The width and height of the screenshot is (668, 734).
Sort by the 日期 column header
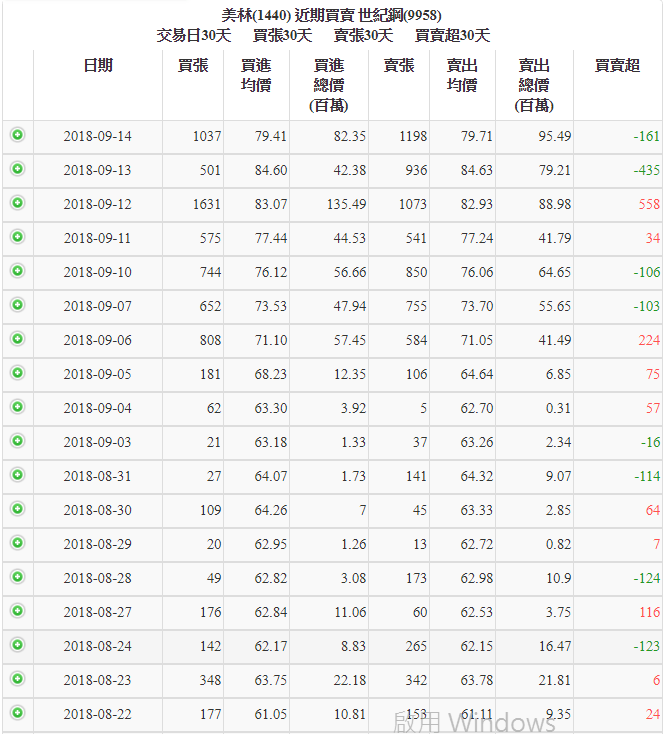(98, 66)
